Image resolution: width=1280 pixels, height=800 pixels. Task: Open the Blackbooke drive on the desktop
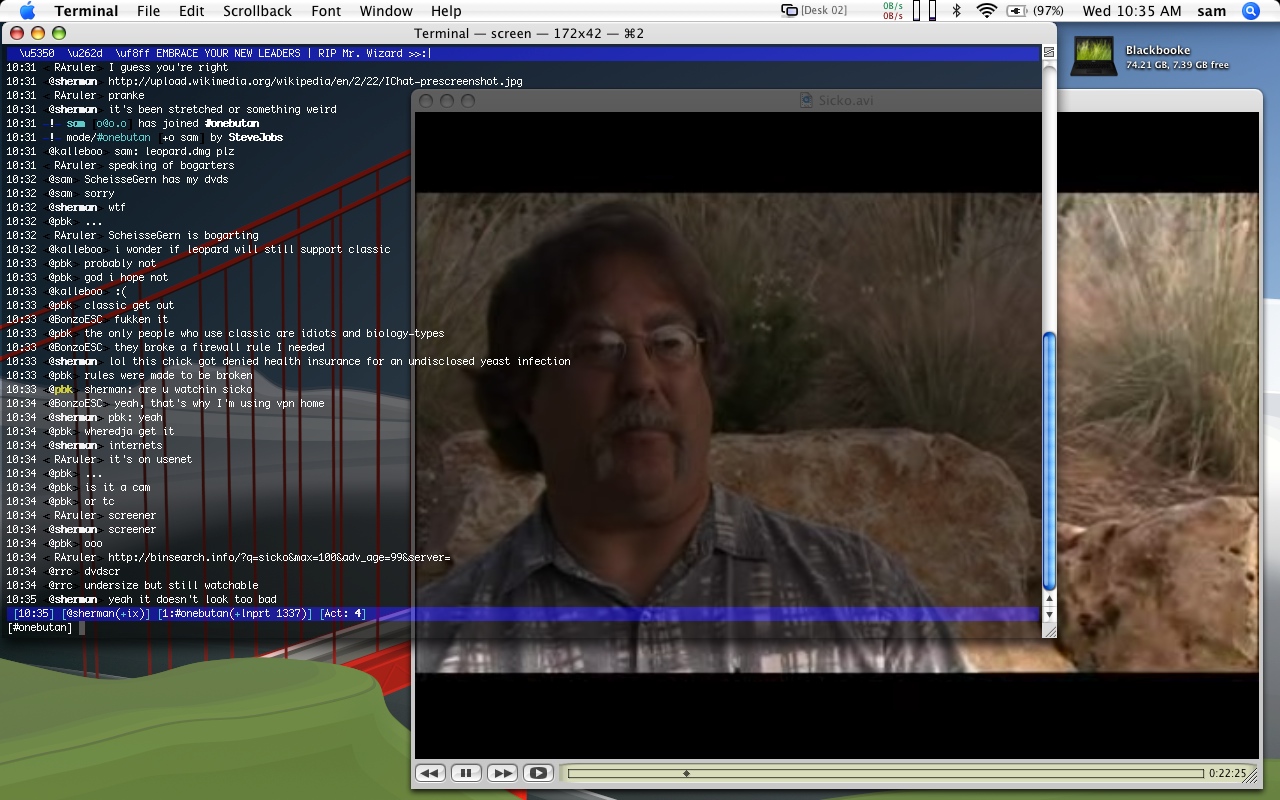point(1094,57)
